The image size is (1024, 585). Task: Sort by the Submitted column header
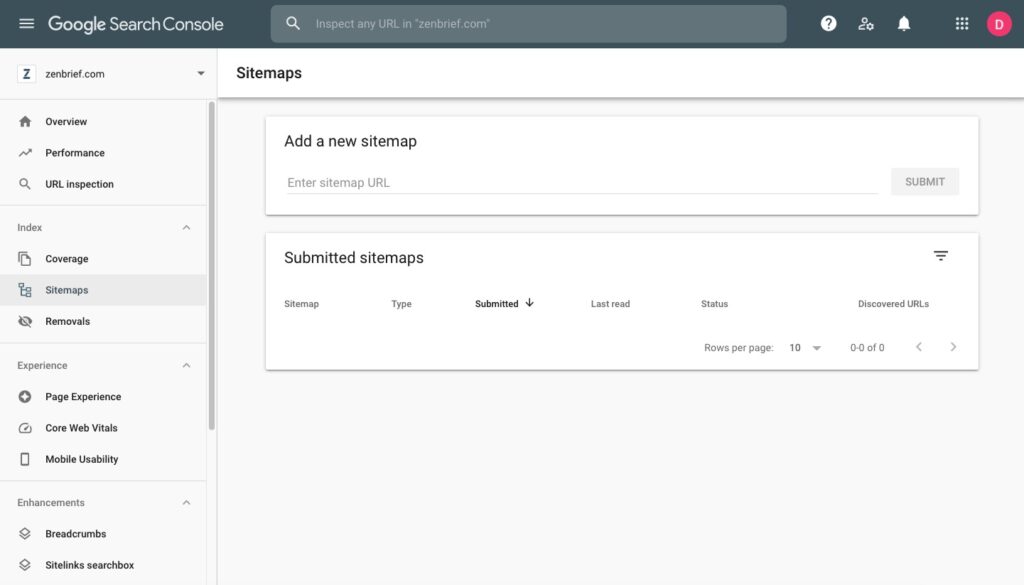496,304
